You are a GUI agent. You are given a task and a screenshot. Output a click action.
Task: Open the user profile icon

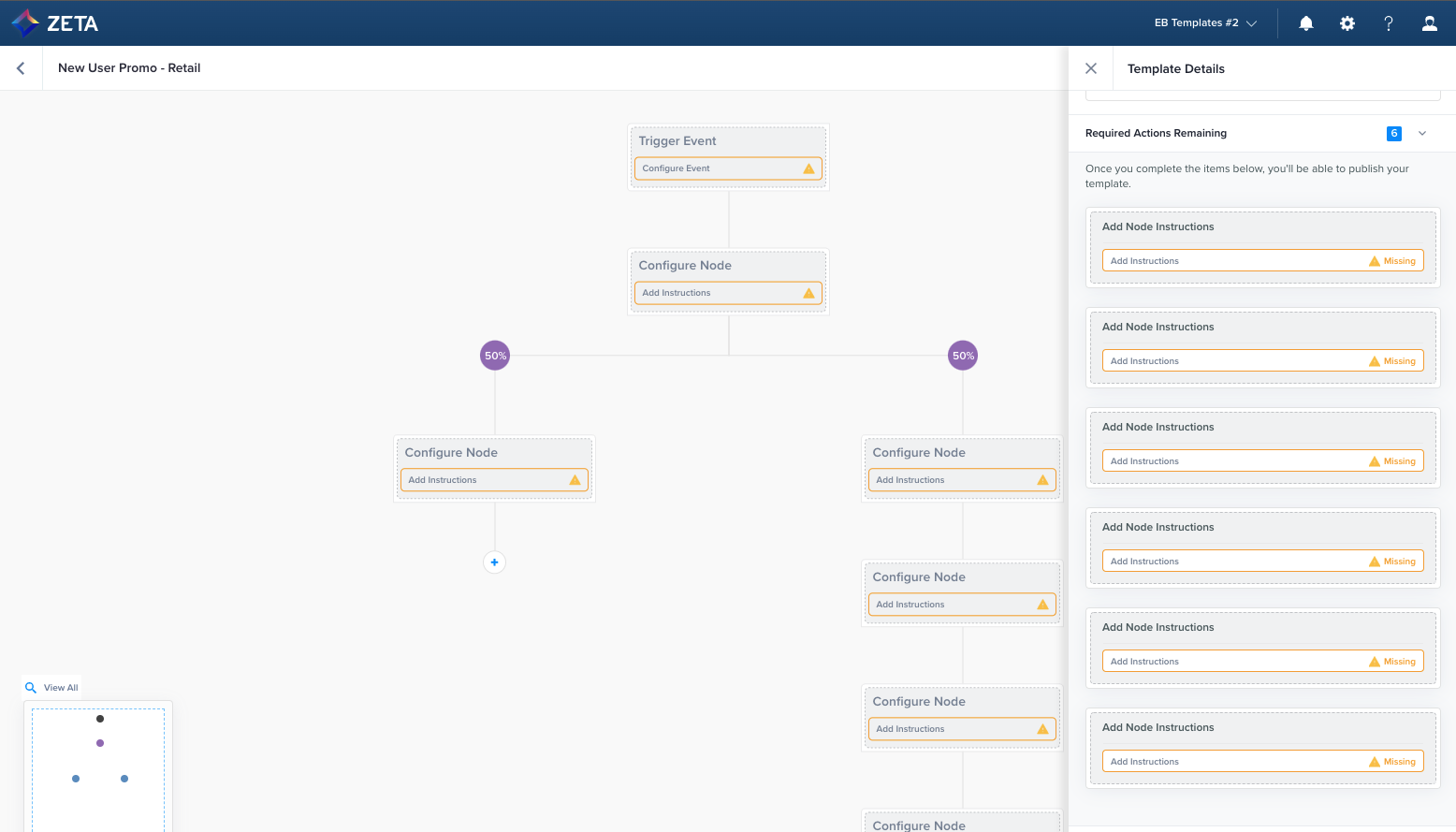pos(1430,23)
